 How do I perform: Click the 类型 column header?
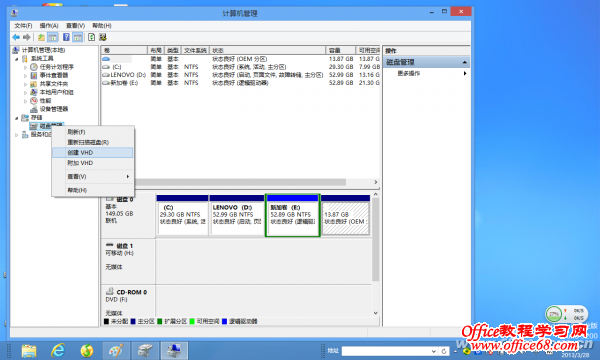tap(173, 50)
